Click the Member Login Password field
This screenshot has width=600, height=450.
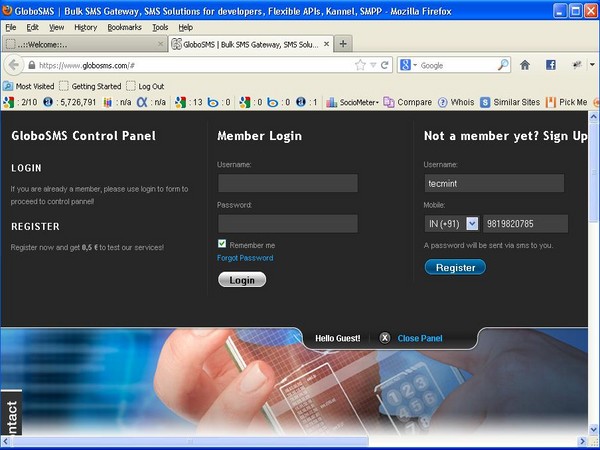coord(288,223)
